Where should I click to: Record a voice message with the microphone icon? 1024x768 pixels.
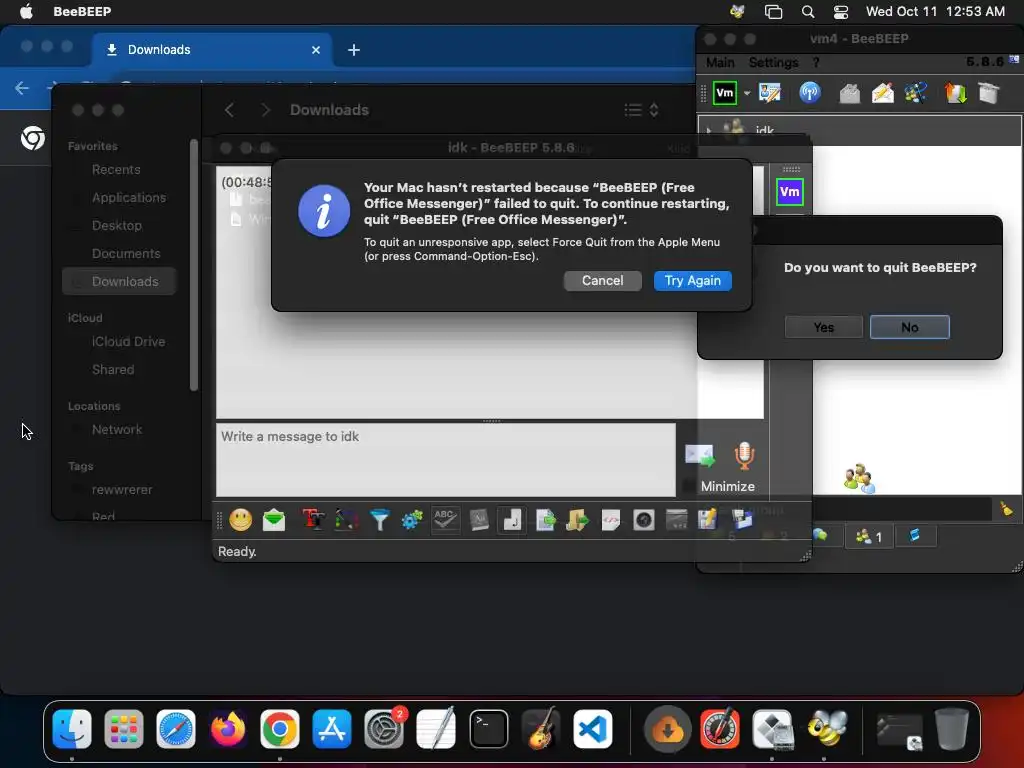744,456
